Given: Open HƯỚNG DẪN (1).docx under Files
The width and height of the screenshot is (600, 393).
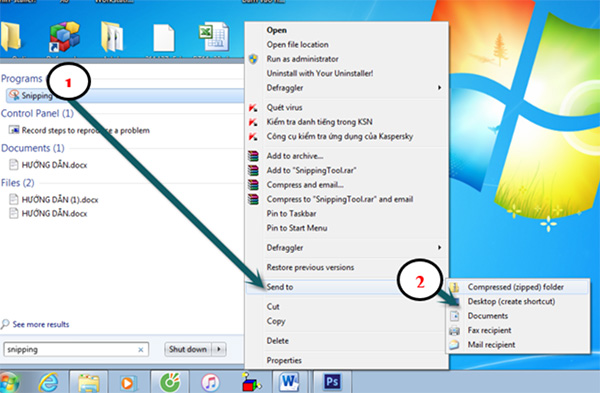Looking at the screenshot, I should click(60, 199).
